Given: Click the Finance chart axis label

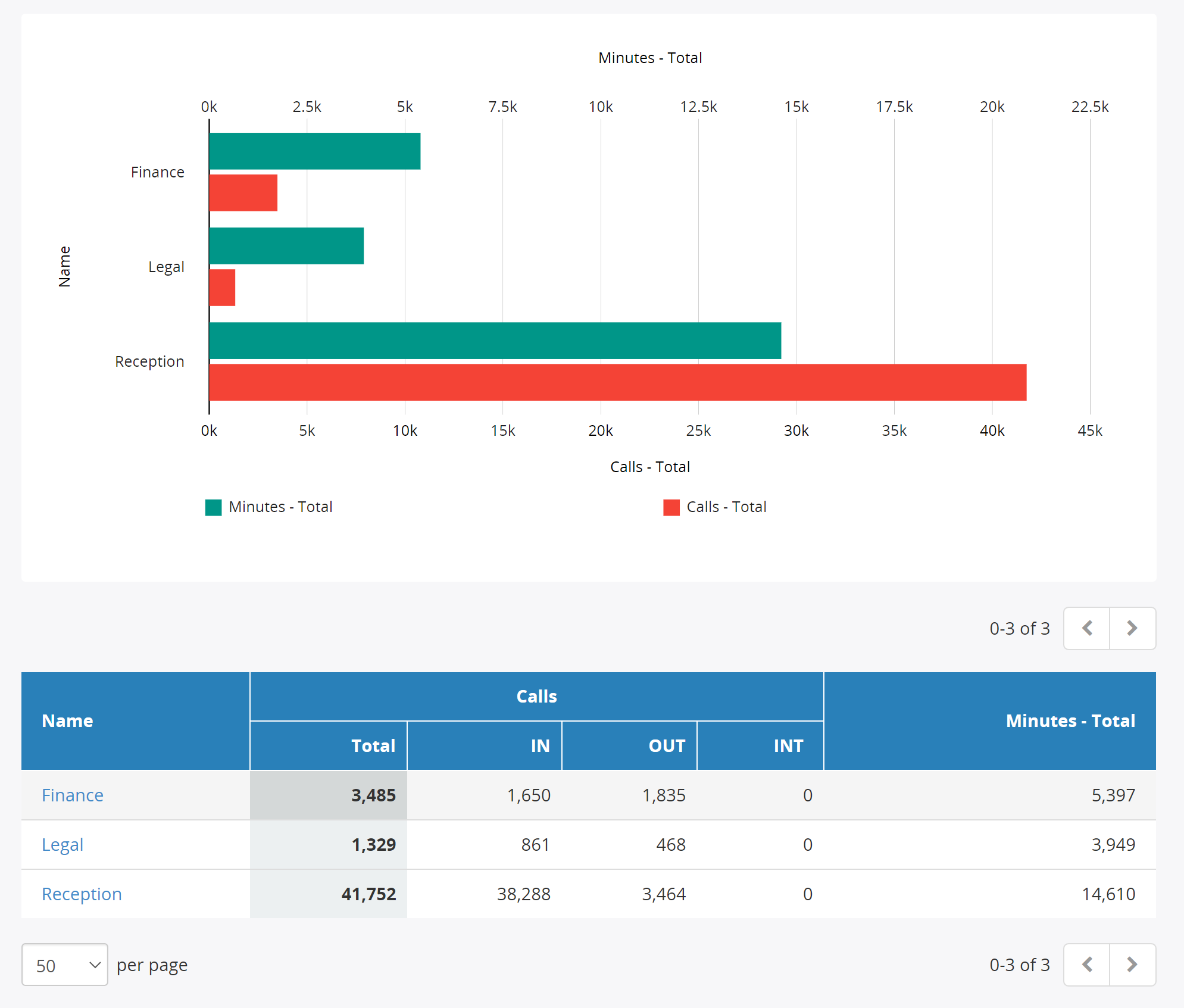Looking at the screenshot, I should 158,172.
